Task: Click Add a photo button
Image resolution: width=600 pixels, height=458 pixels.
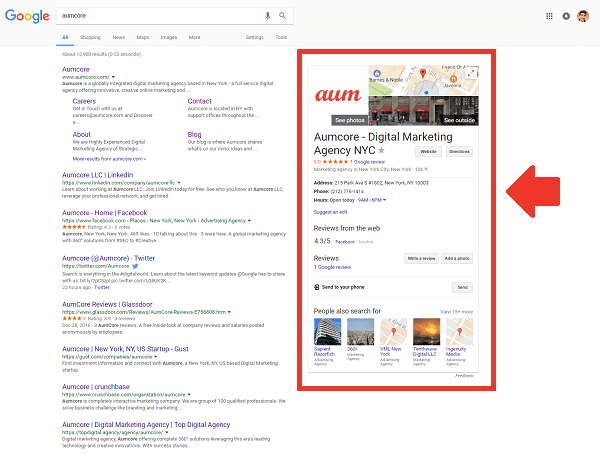Action: pos(457,258)
